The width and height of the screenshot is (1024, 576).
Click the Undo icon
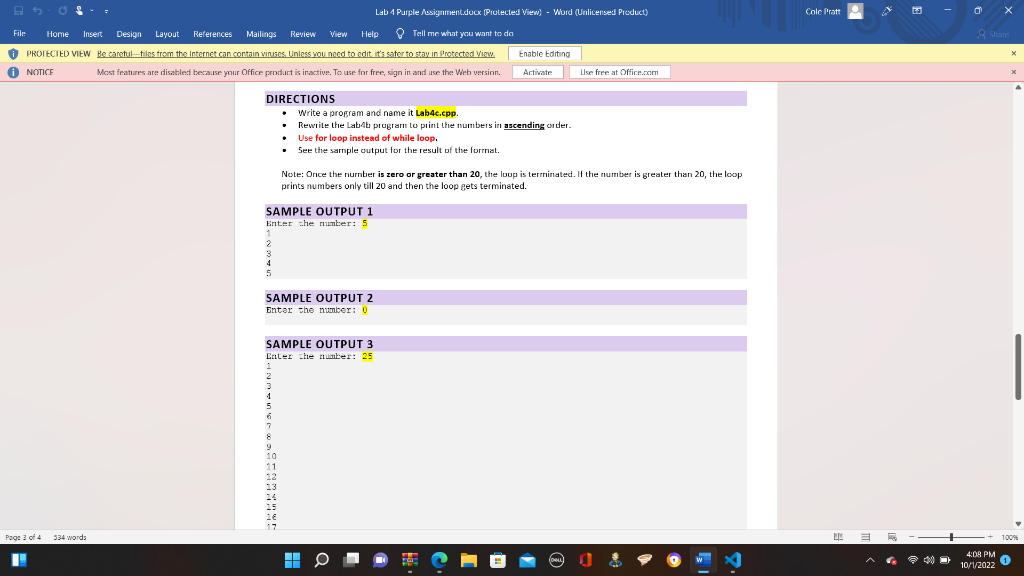pyautogui.click(x=37, y=10)
